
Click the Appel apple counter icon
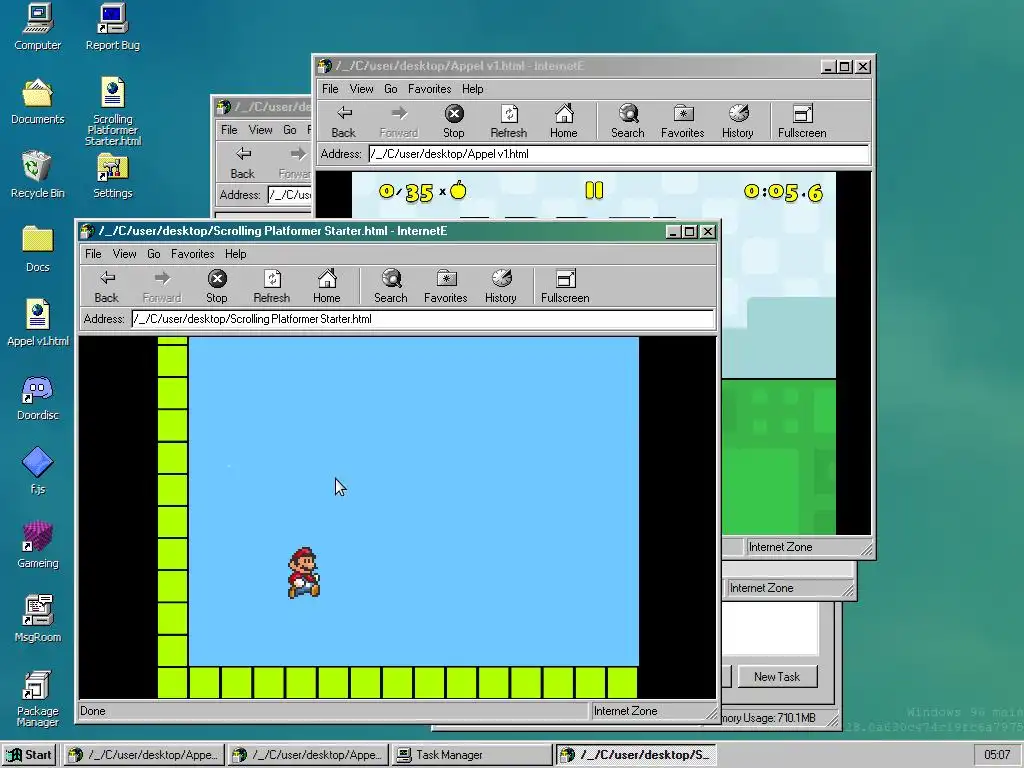(x=458, y=190)
